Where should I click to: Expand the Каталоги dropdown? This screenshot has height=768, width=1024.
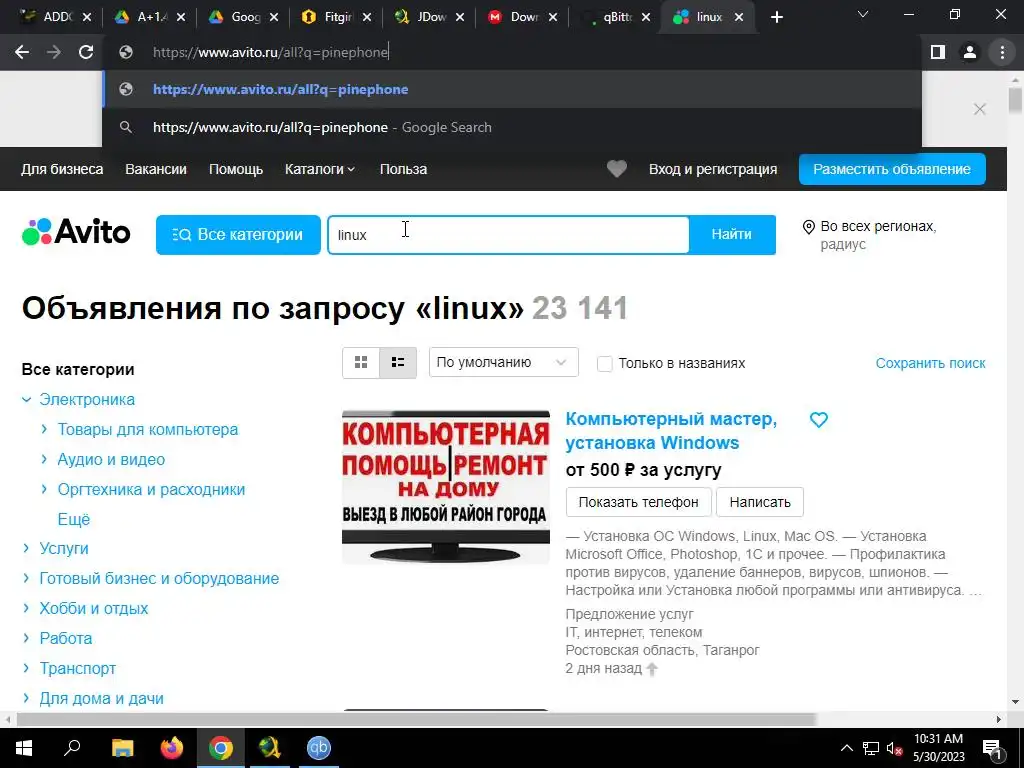click(320, 169)
